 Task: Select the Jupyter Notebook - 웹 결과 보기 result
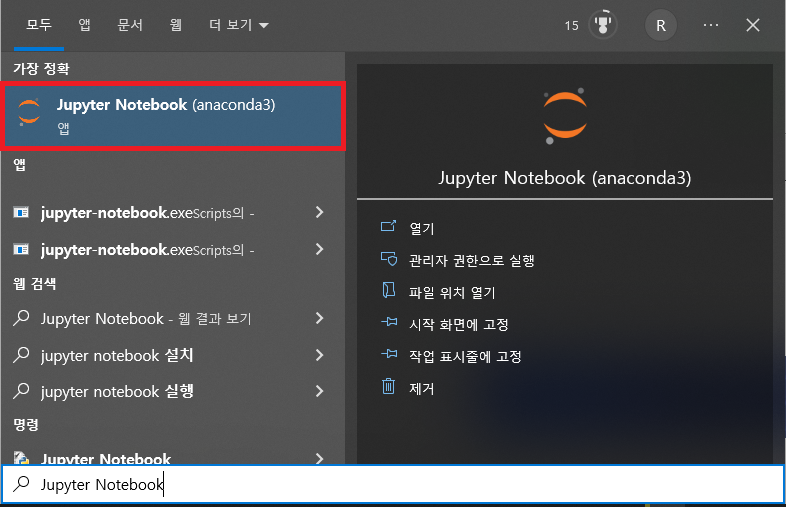point(173,318)
